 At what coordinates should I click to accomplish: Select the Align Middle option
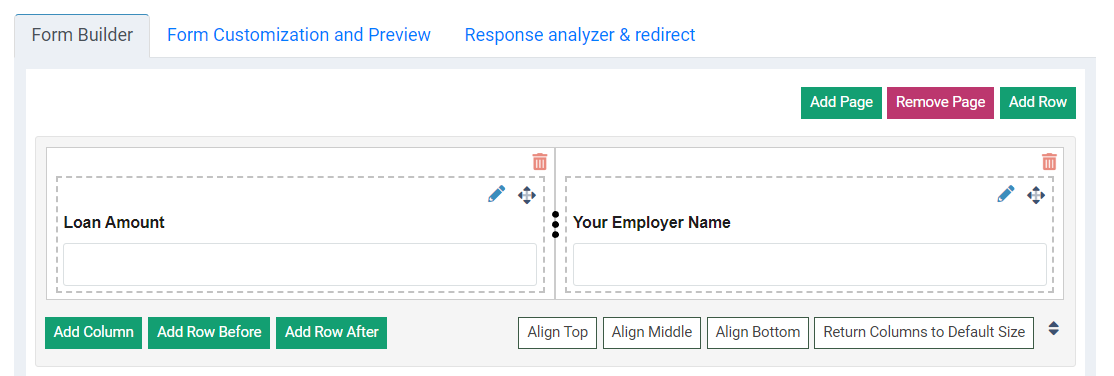pyautogui.click(x=651, y=333)
